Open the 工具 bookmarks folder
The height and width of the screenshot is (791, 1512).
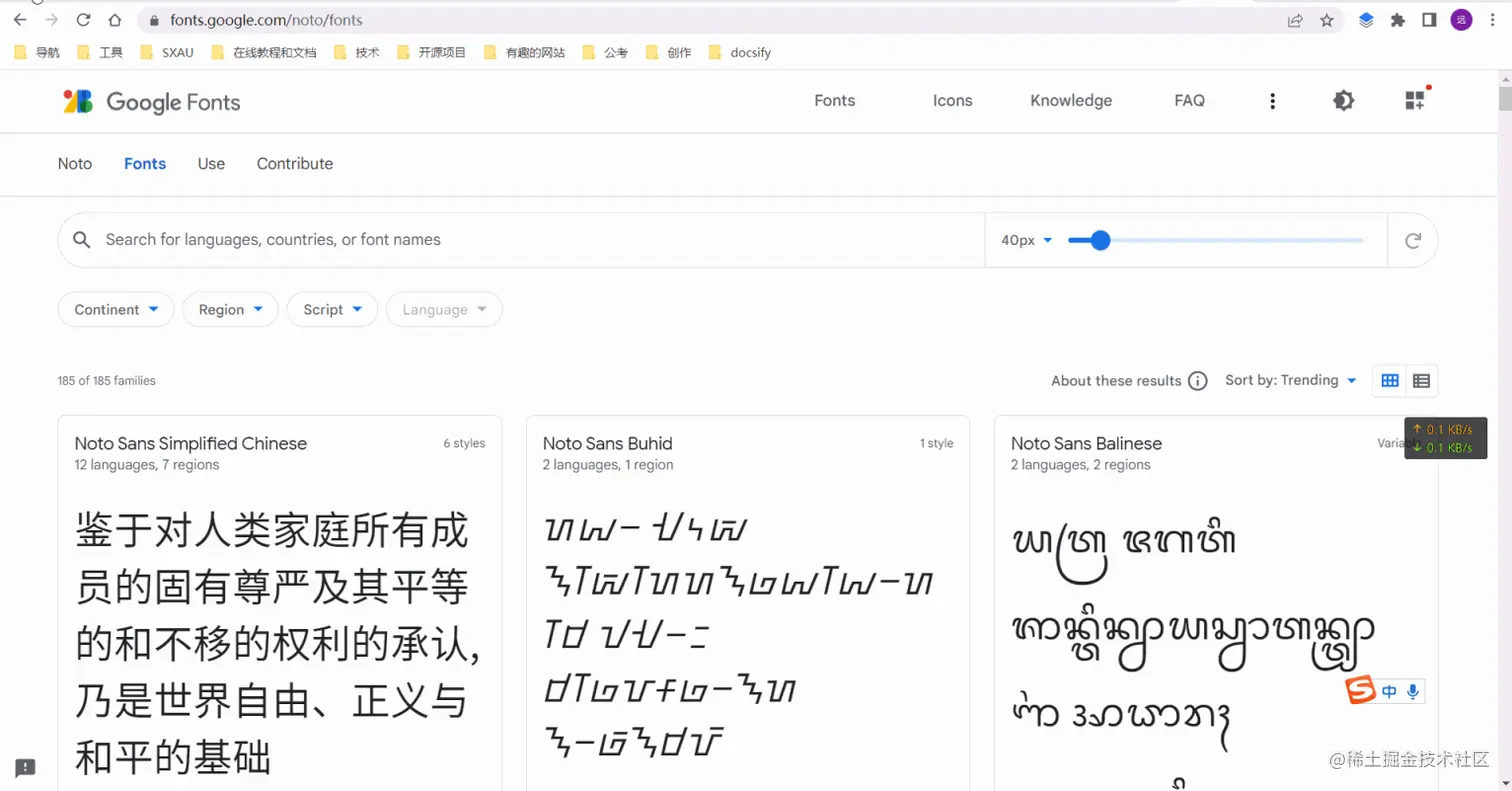pos(101,52)
